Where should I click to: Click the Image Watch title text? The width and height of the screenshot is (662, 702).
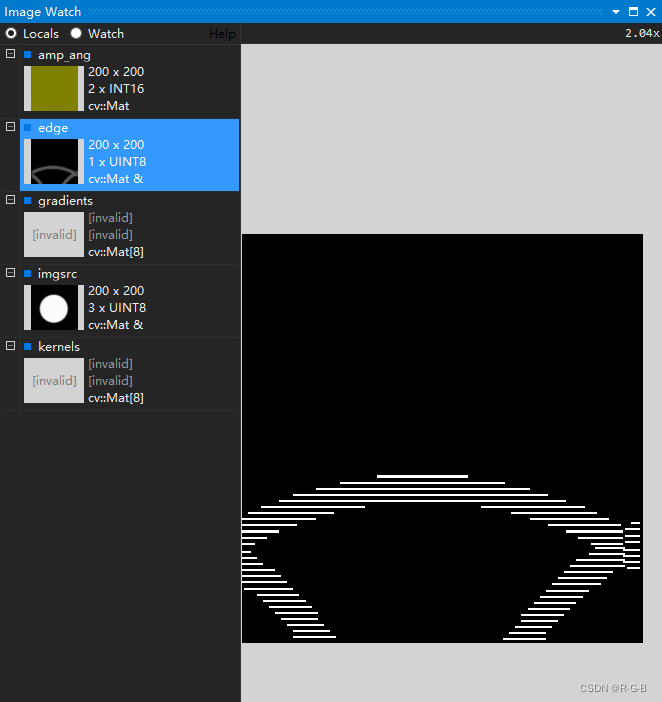click(x=43, y=12)
